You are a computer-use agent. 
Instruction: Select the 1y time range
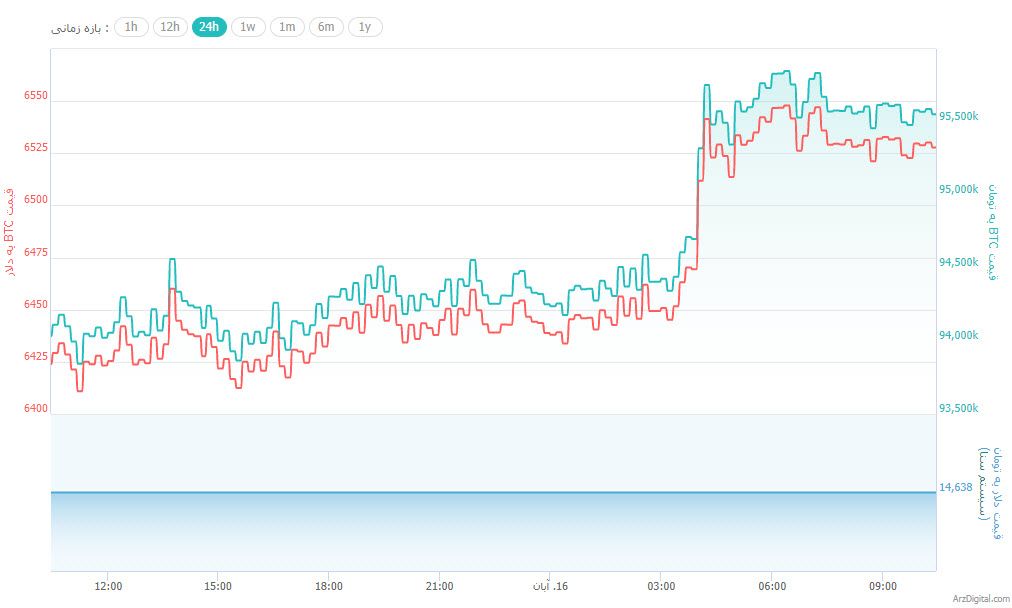(365, 27)
